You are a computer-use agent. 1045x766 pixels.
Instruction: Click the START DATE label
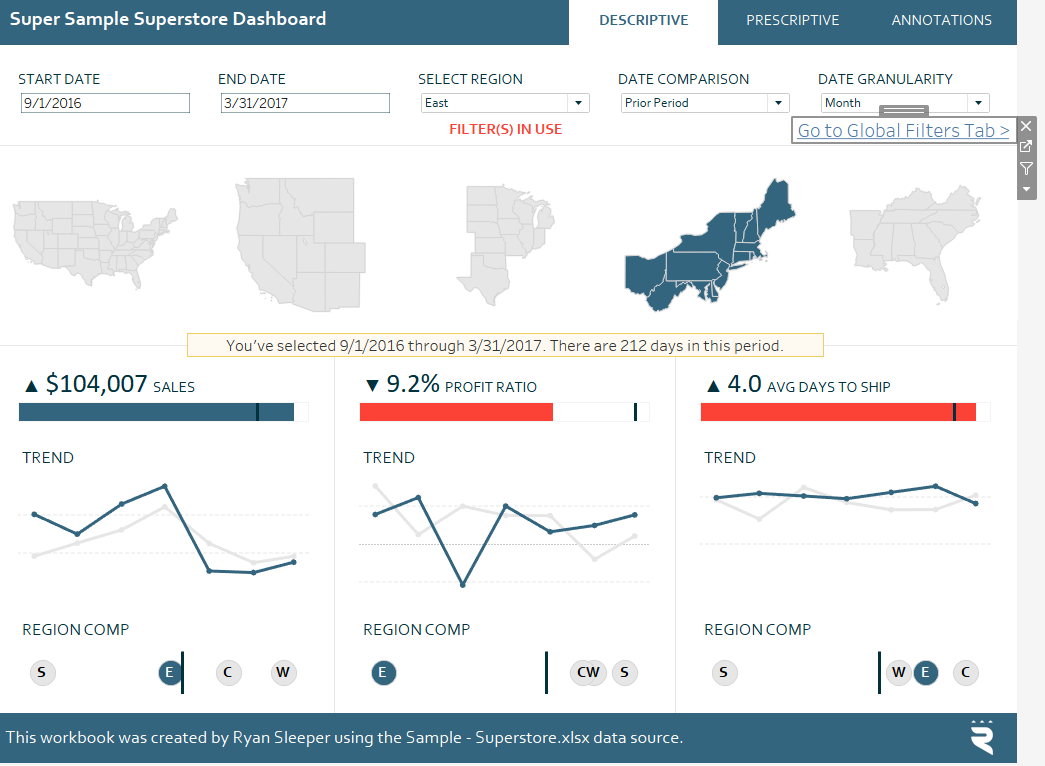tap(59, 79)
